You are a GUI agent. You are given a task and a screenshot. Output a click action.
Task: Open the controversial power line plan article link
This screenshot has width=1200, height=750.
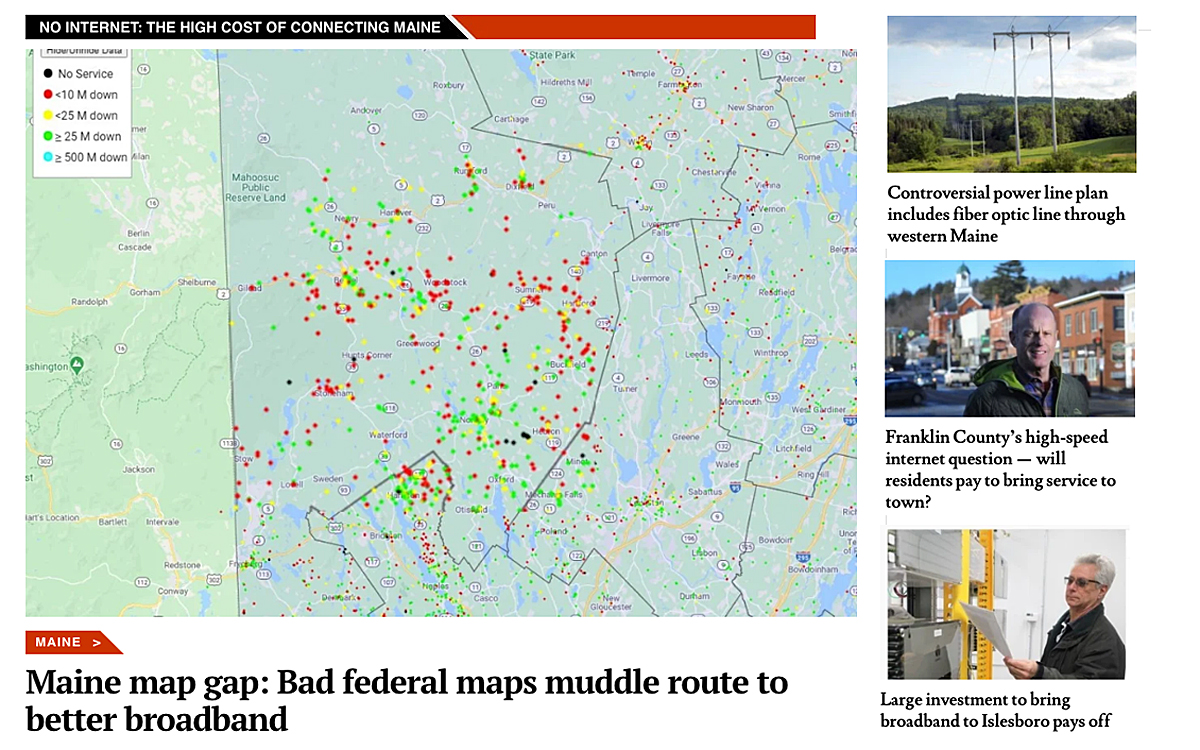[1005, 214]
